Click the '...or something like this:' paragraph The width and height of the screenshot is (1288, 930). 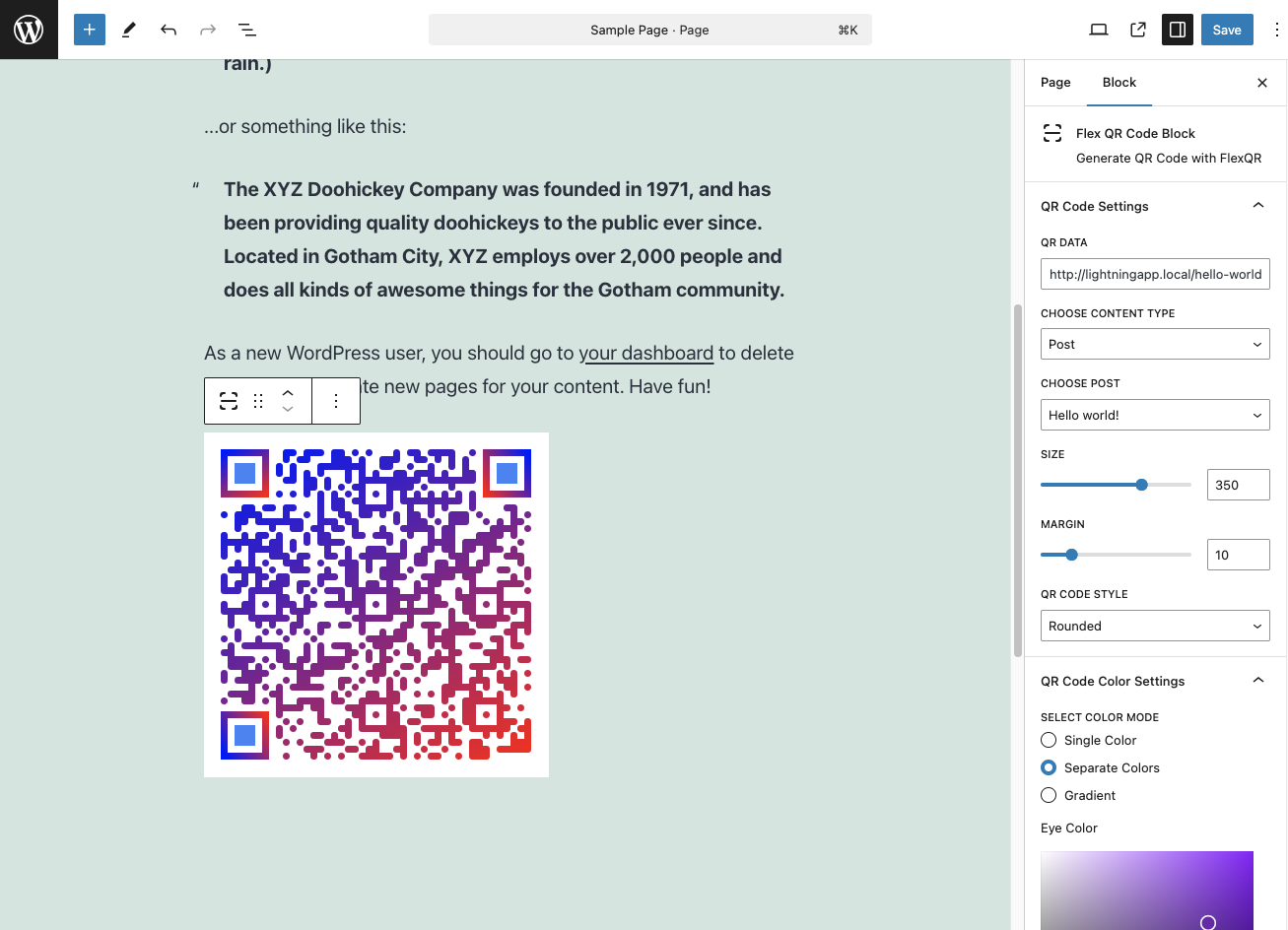coord(305,126)
